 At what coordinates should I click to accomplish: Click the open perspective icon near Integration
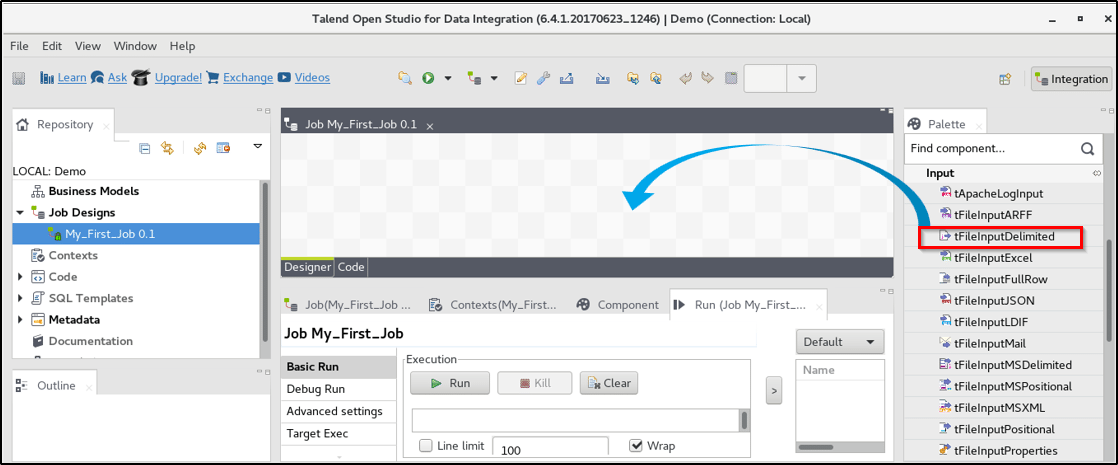point(1005,79)
